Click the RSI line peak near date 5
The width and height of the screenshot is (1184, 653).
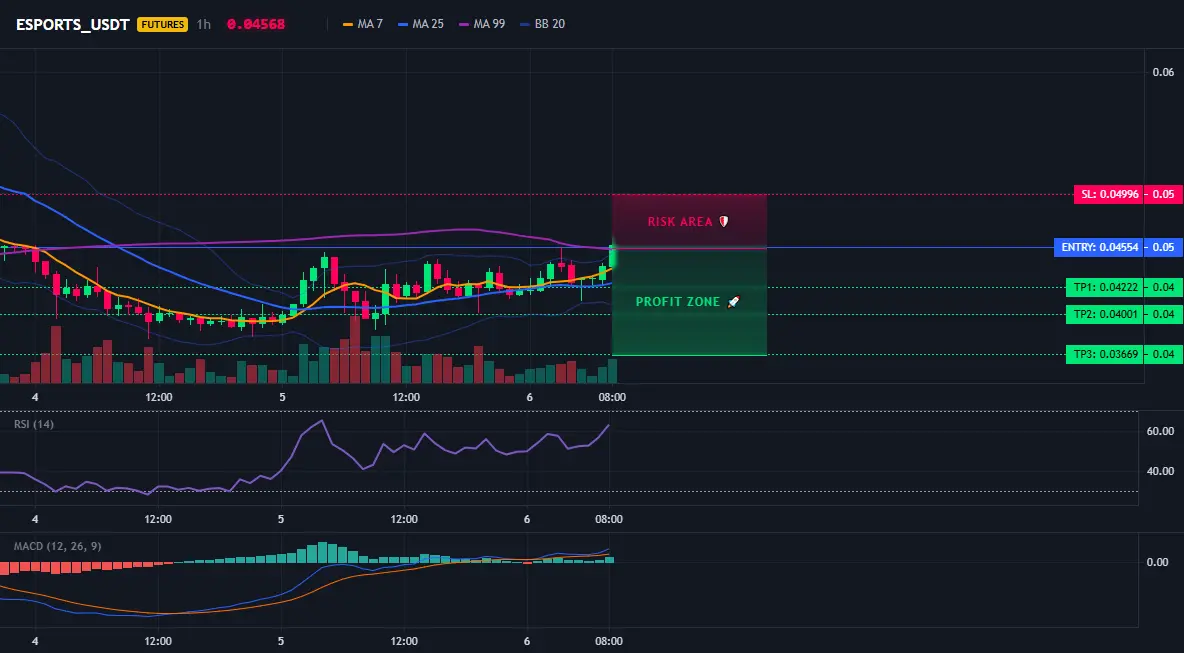[322, 420]
